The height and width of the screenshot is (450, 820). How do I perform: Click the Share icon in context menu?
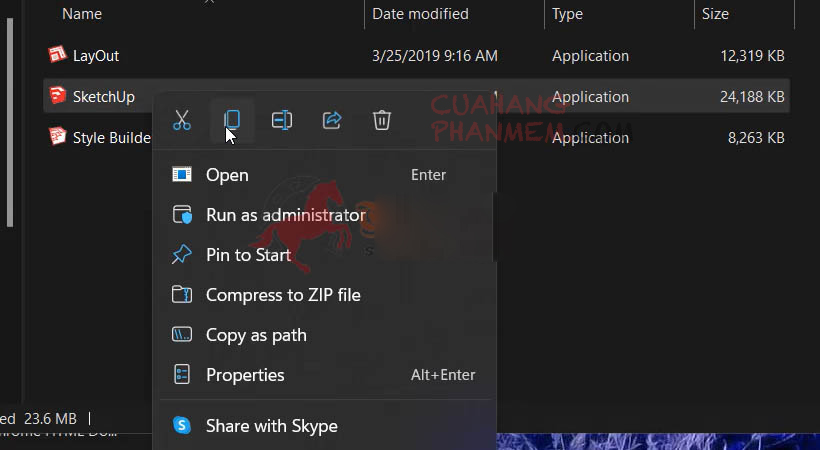[x=332, y=121]
